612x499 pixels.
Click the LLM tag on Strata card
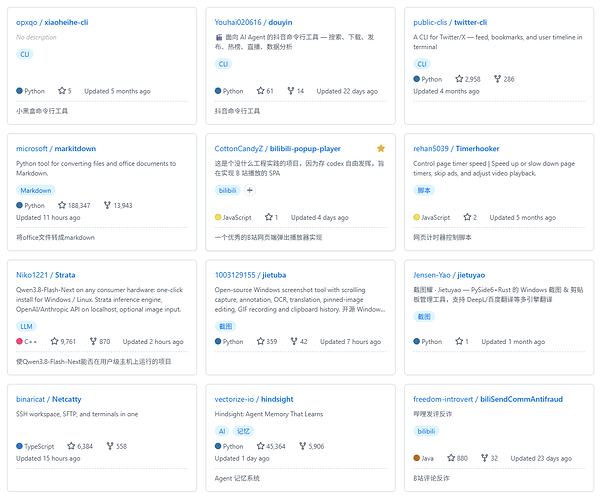(x=26, y=326)
